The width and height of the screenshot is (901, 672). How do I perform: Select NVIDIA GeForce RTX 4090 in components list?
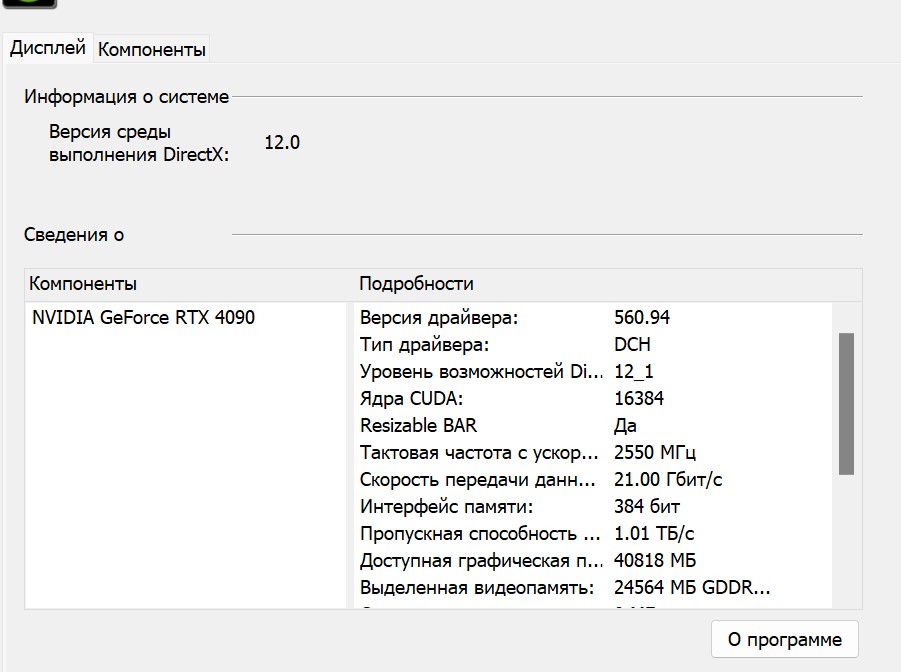[144, 317]
